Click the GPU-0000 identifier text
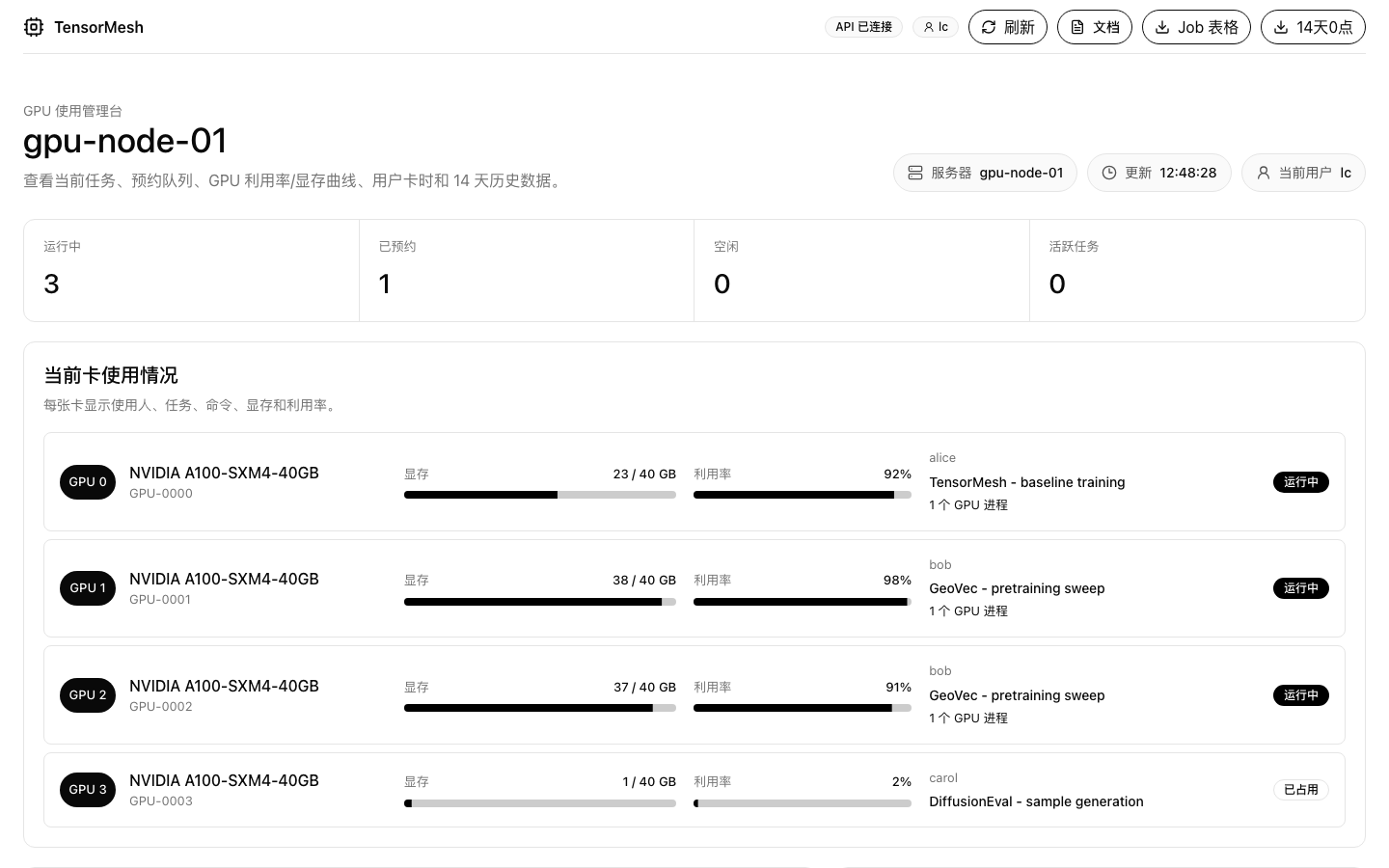The image size is (1389, 868). tap(161, 494)
